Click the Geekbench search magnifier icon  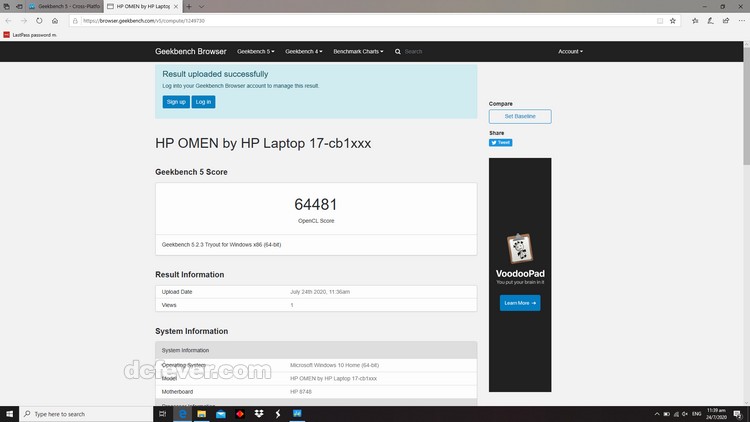397,52
